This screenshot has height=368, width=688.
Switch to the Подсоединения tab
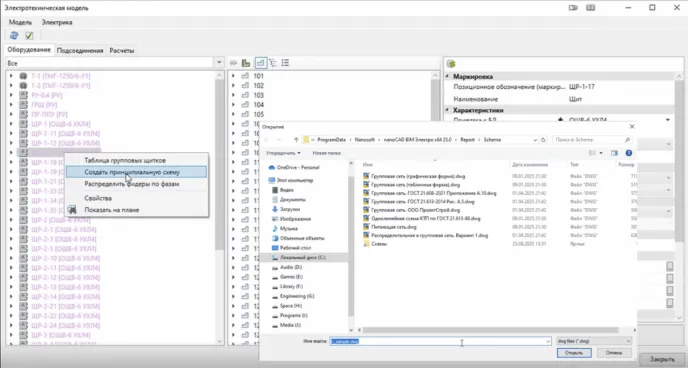(x=80, y=50)
